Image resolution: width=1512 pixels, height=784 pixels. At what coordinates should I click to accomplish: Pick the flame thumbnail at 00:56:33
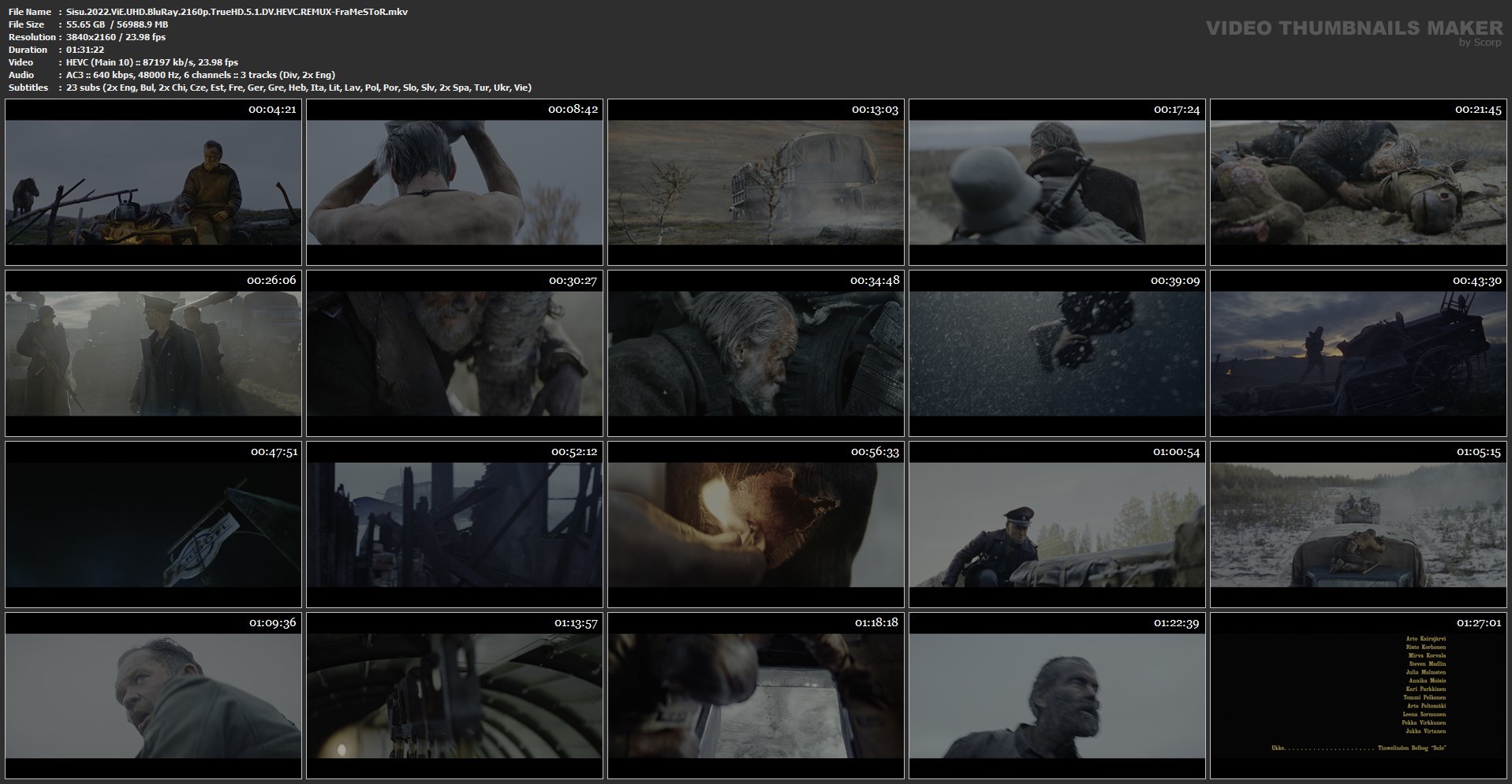(756, 525)
